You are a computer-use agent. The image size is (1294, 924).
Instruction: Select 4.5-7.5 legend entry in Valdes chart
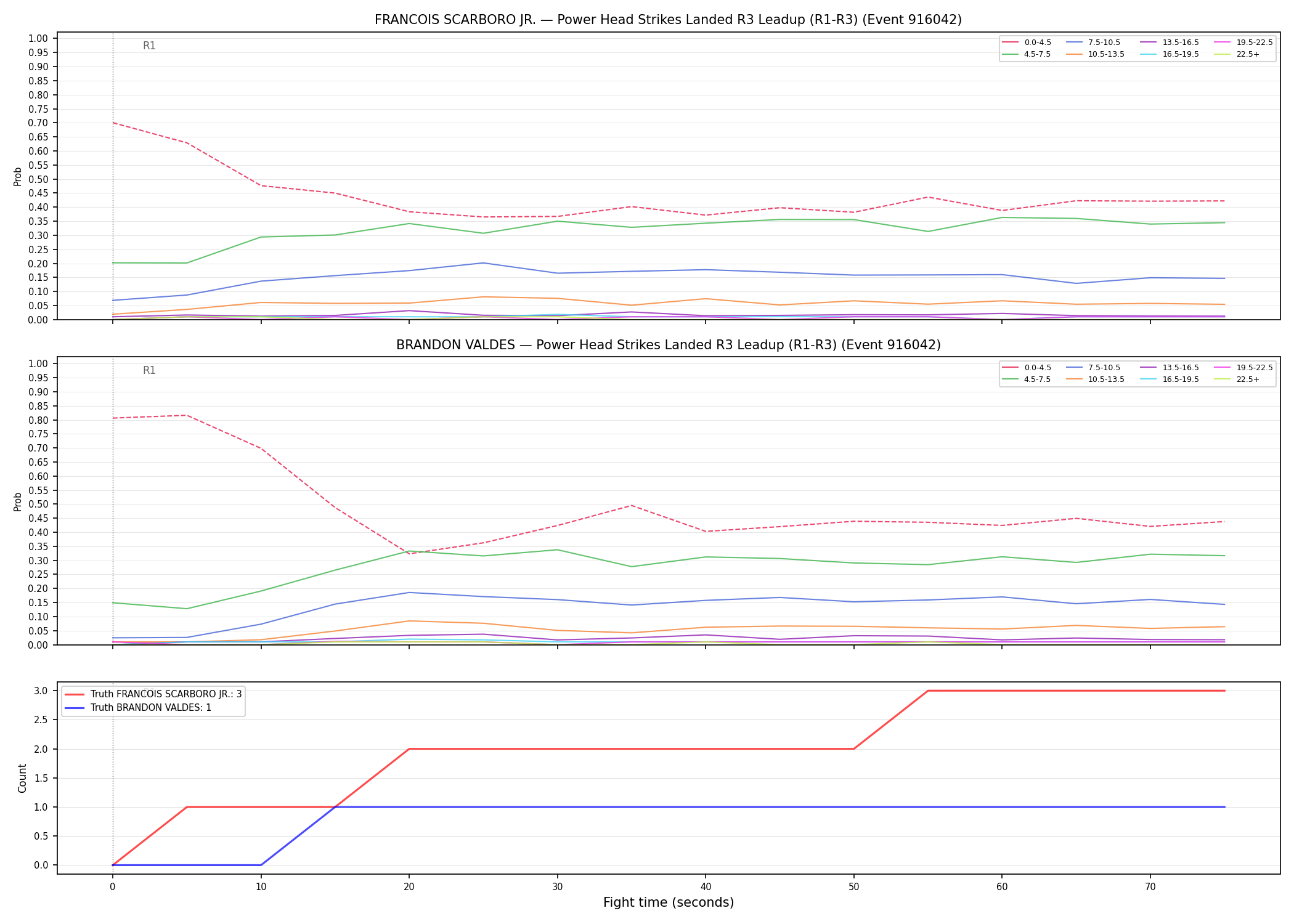point(1027,379)
